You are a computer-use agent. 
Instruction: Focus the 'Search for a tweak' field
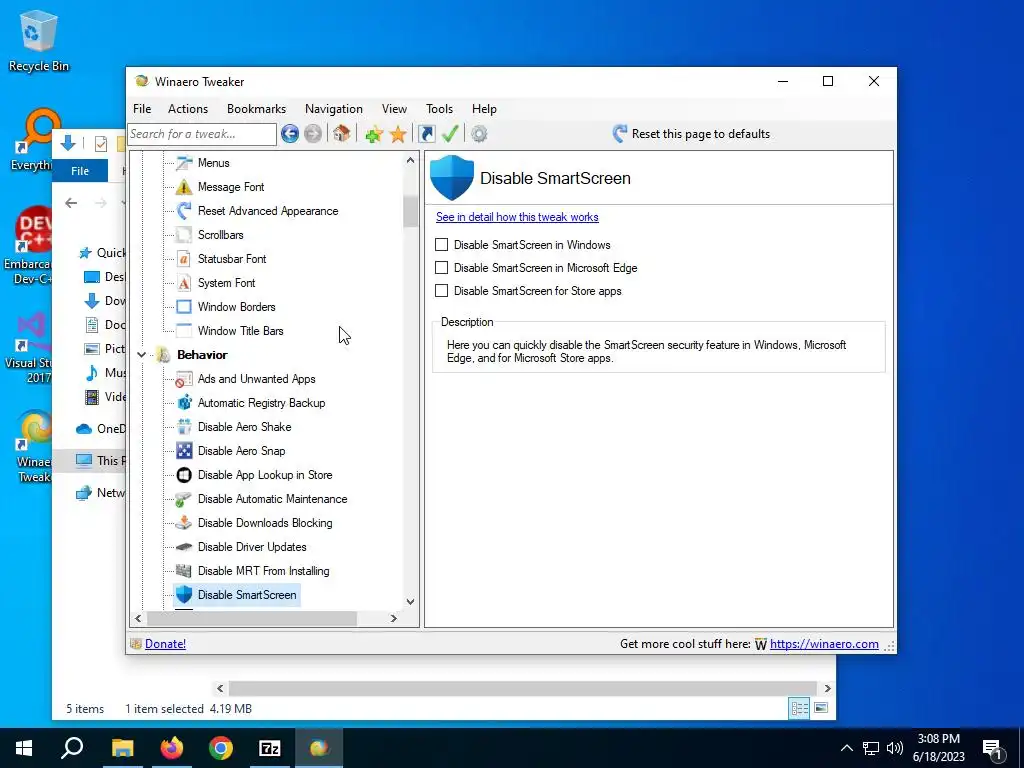[202, 134]
